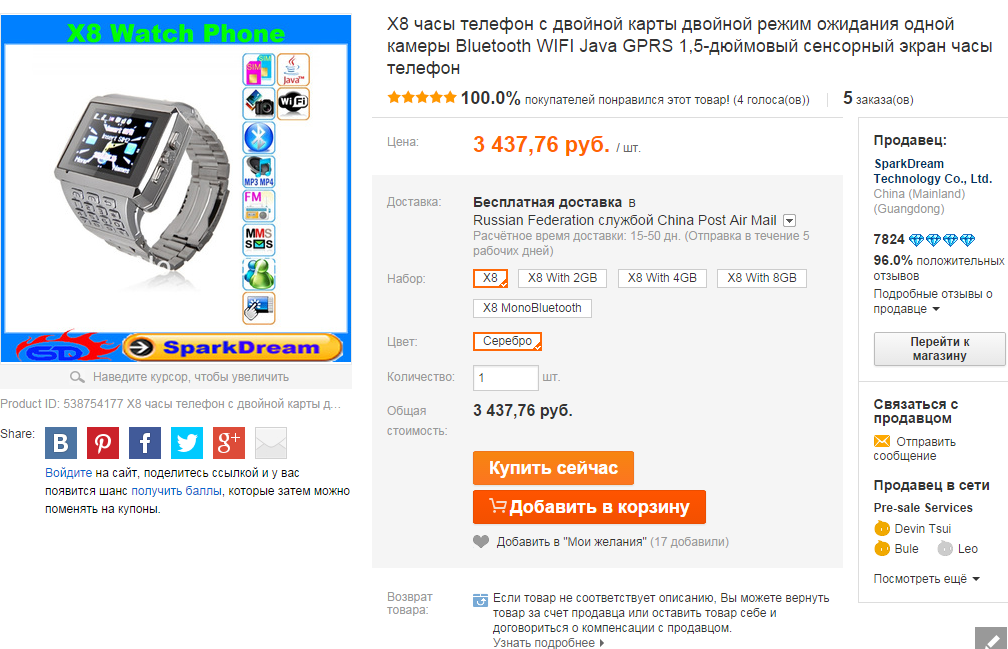This screenshot has width=1008, height=649.
Task: Open shipping method dropdown arrow
Action: pyautogui.click(x=789, y=221)
